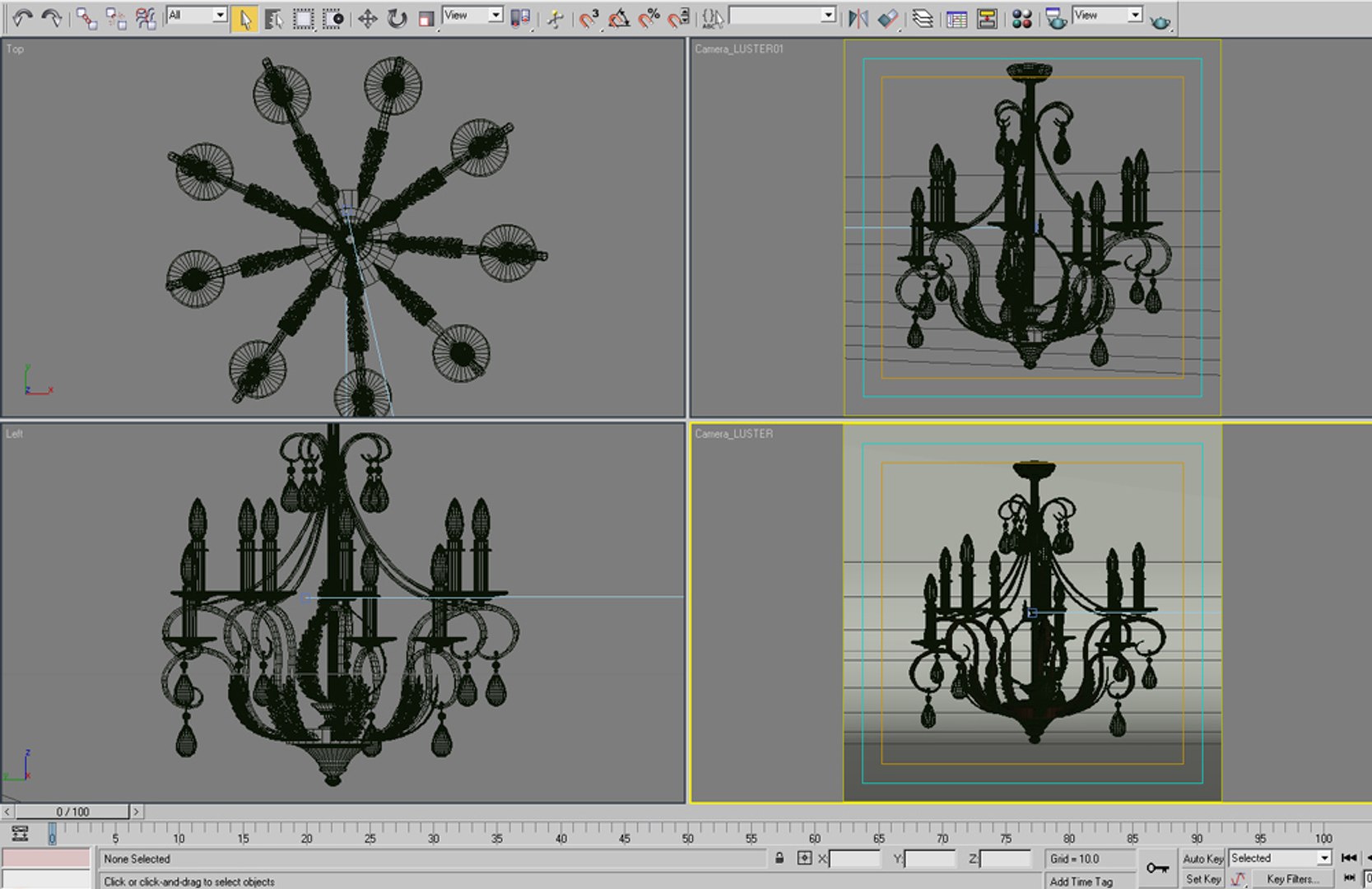Viewport: 1372px width, 889px height.
Task: Open the Material Editor spheres icon
Action: [1021, 18]
